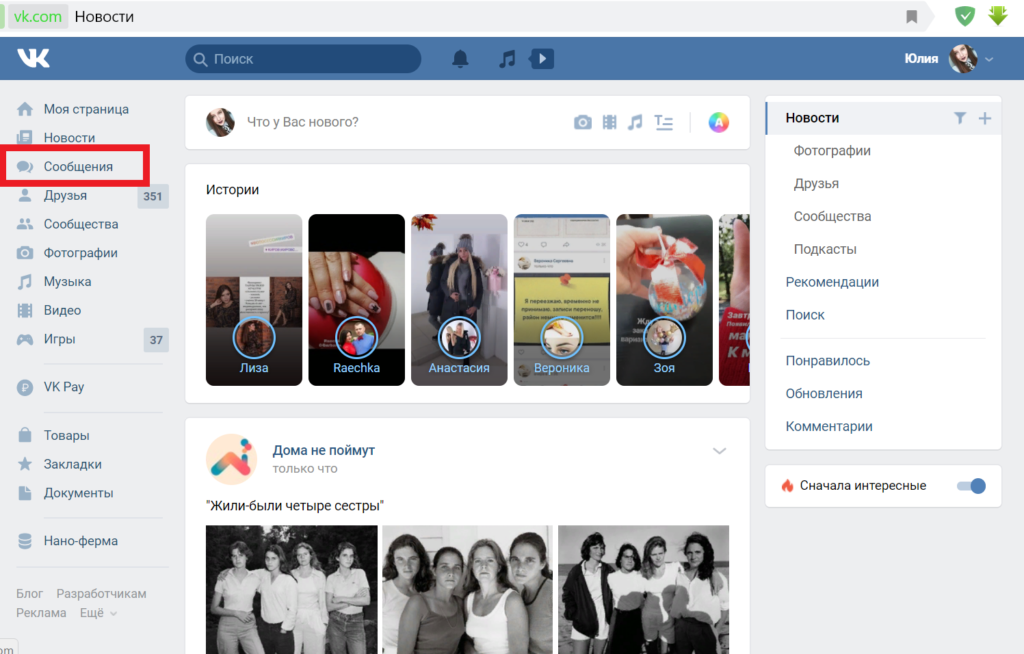This screenshot has height=654, width=1024.
Task: Open the notifications bell
Action: (460, 59)
